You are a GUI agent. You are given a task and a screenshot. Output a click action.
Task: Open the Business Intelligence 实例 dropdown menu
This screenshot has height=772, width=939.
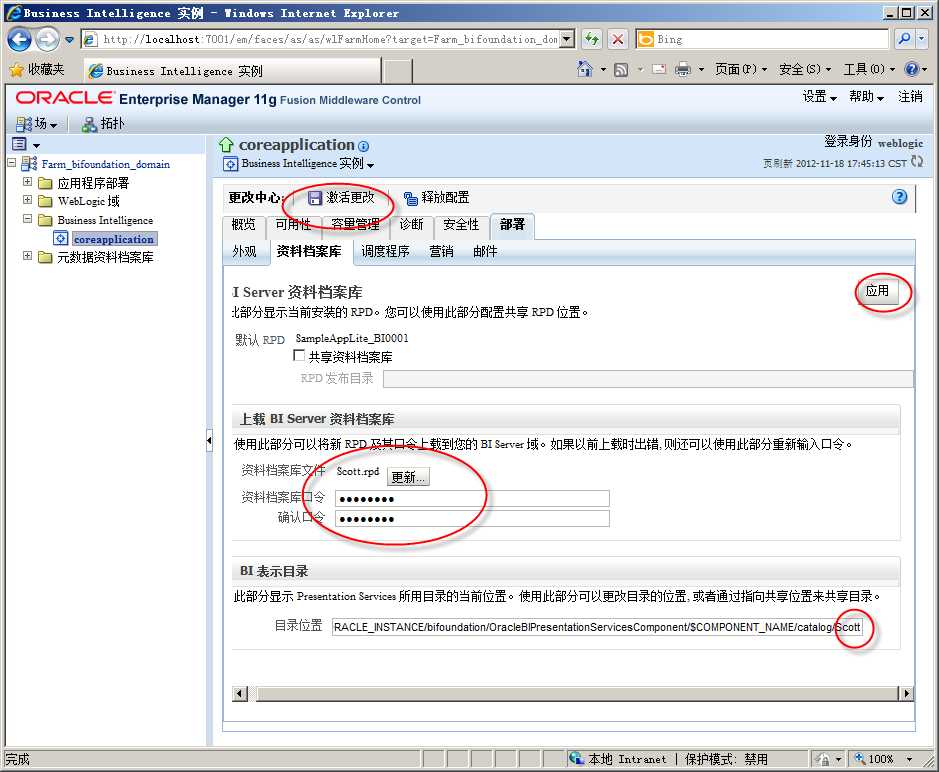308,164
